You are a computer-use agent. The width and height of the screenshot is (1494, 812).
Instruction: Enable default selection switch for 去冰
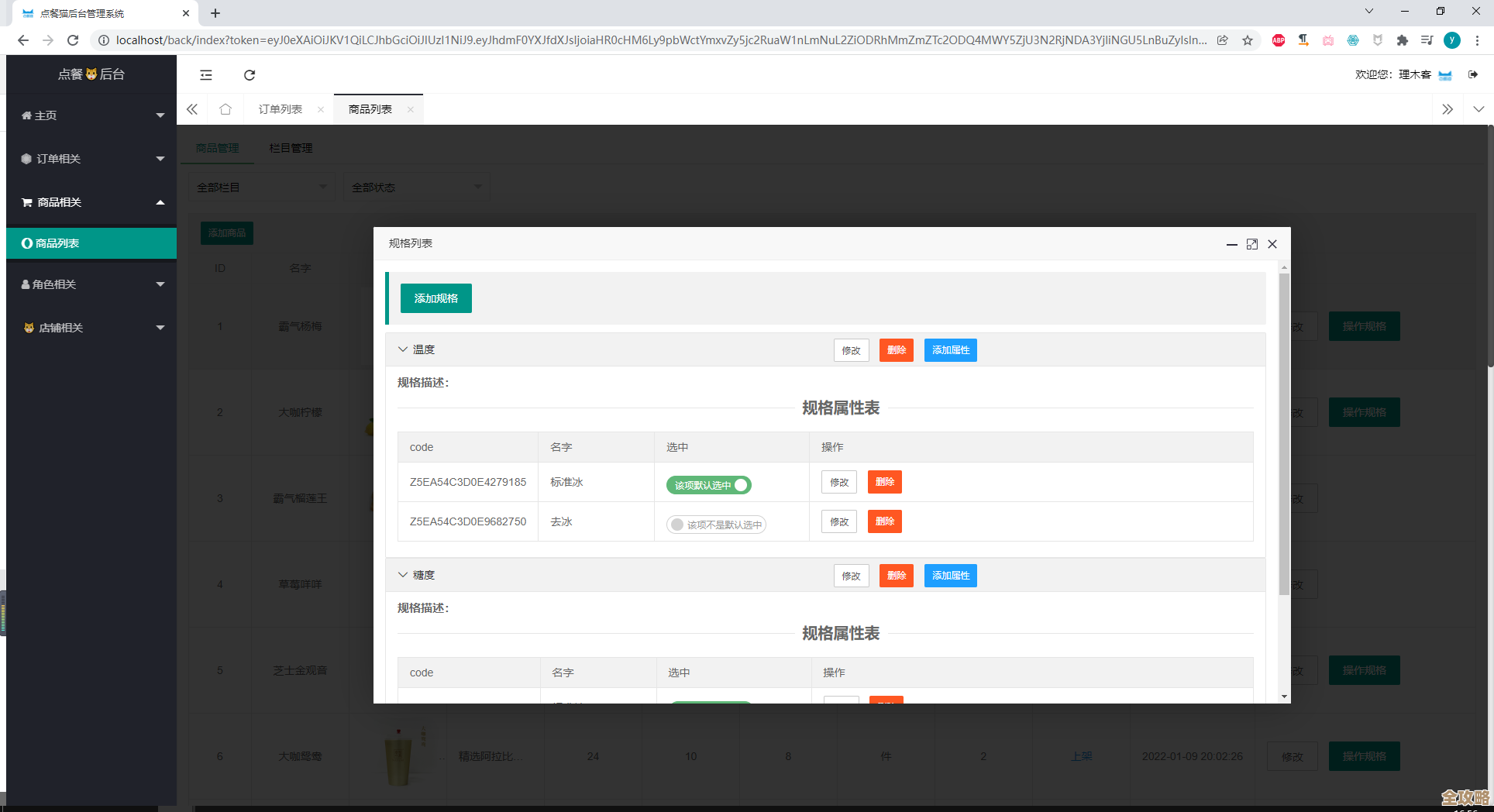tap(716, 525)
